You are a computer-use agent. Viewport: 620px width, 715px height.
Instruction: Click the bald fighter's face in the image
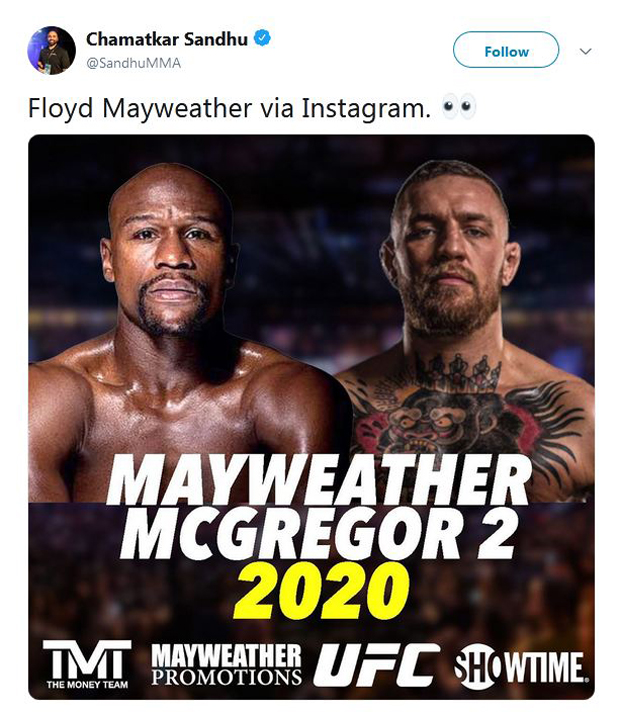click(170, 260)
